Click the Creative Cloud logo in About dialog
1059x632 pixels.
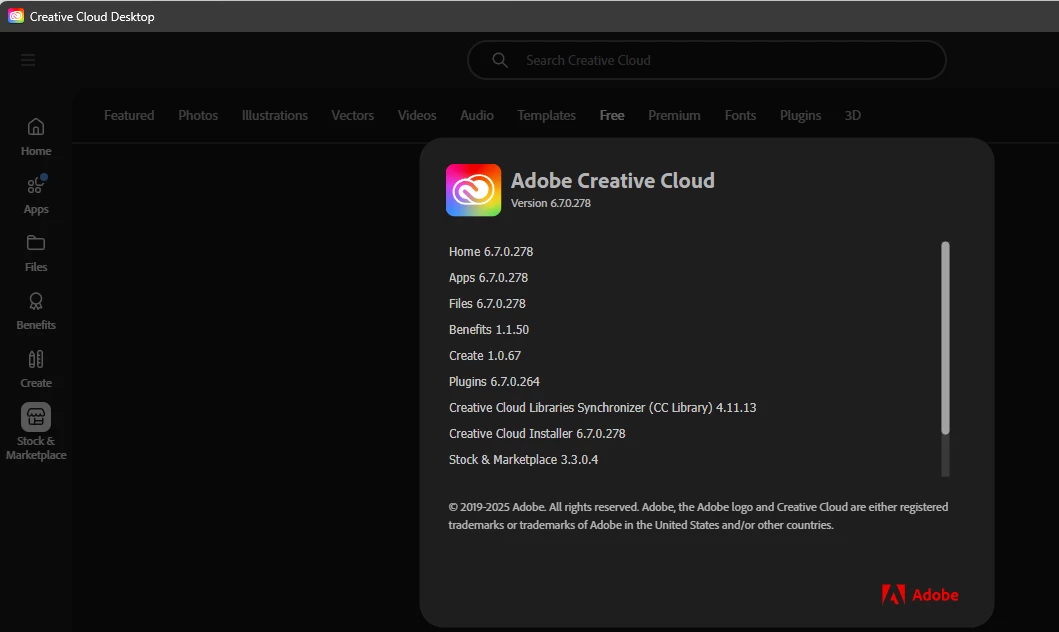click(x=473, y=190)
